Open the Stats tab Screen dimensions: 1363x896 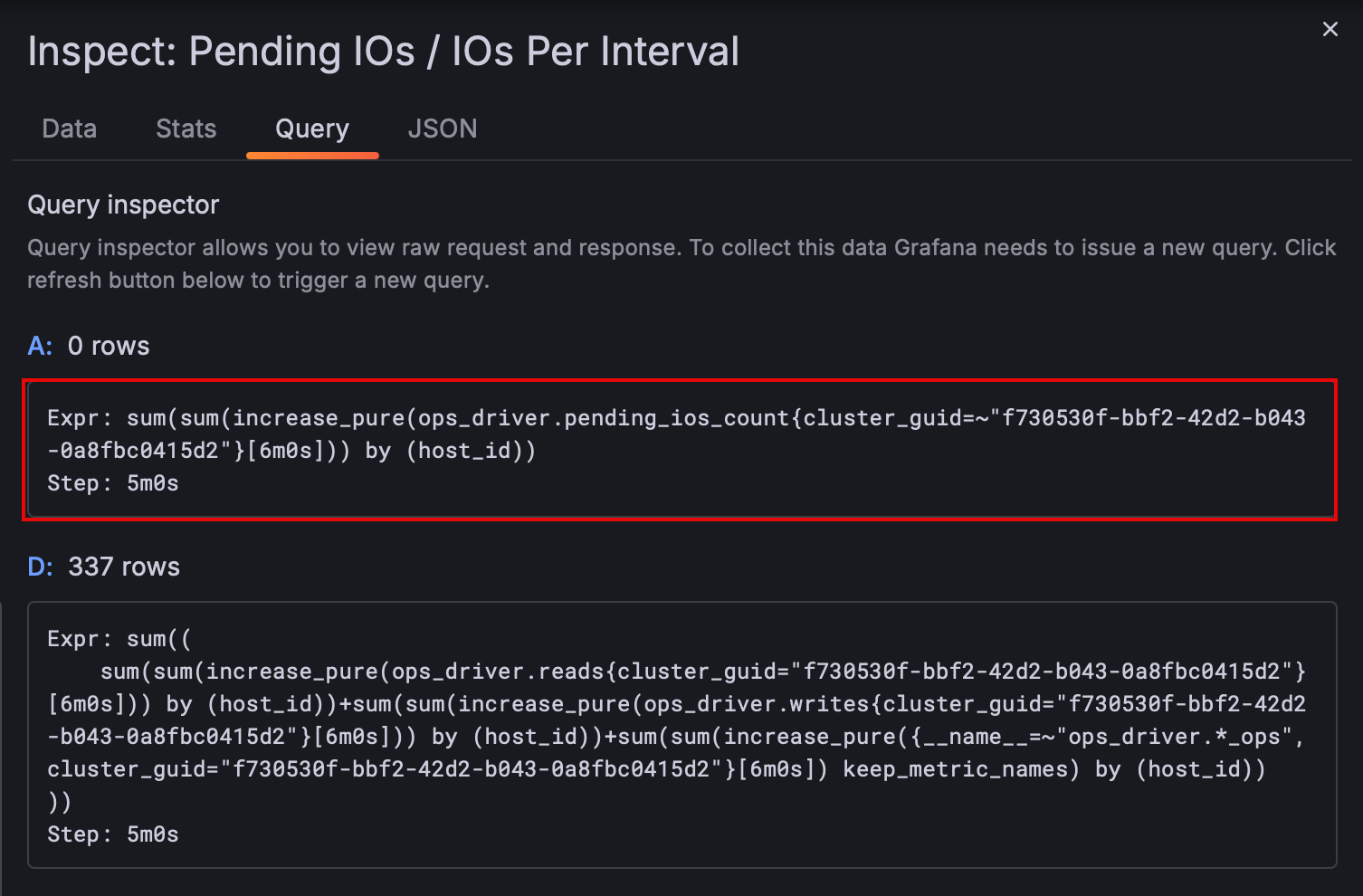pos(186,129)
